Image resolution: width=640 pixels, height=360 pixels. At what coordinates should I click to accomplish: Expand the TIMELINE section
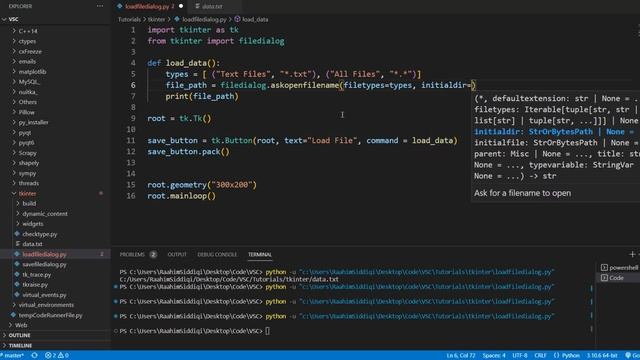coord(20,345)
